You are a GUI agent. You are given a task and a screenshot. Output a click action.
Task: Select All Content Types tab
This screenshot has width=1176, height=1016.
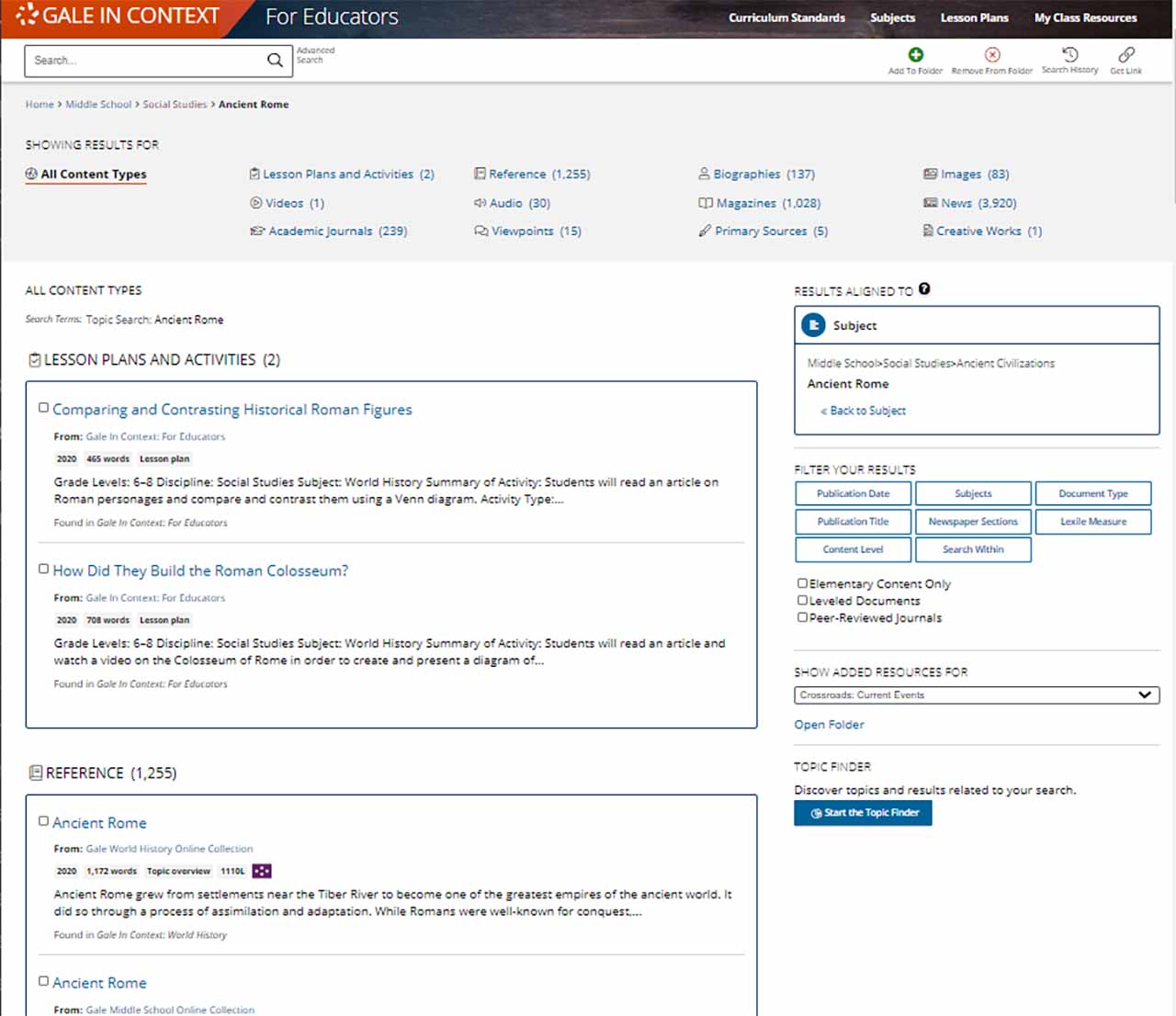[x=85, y=174]
